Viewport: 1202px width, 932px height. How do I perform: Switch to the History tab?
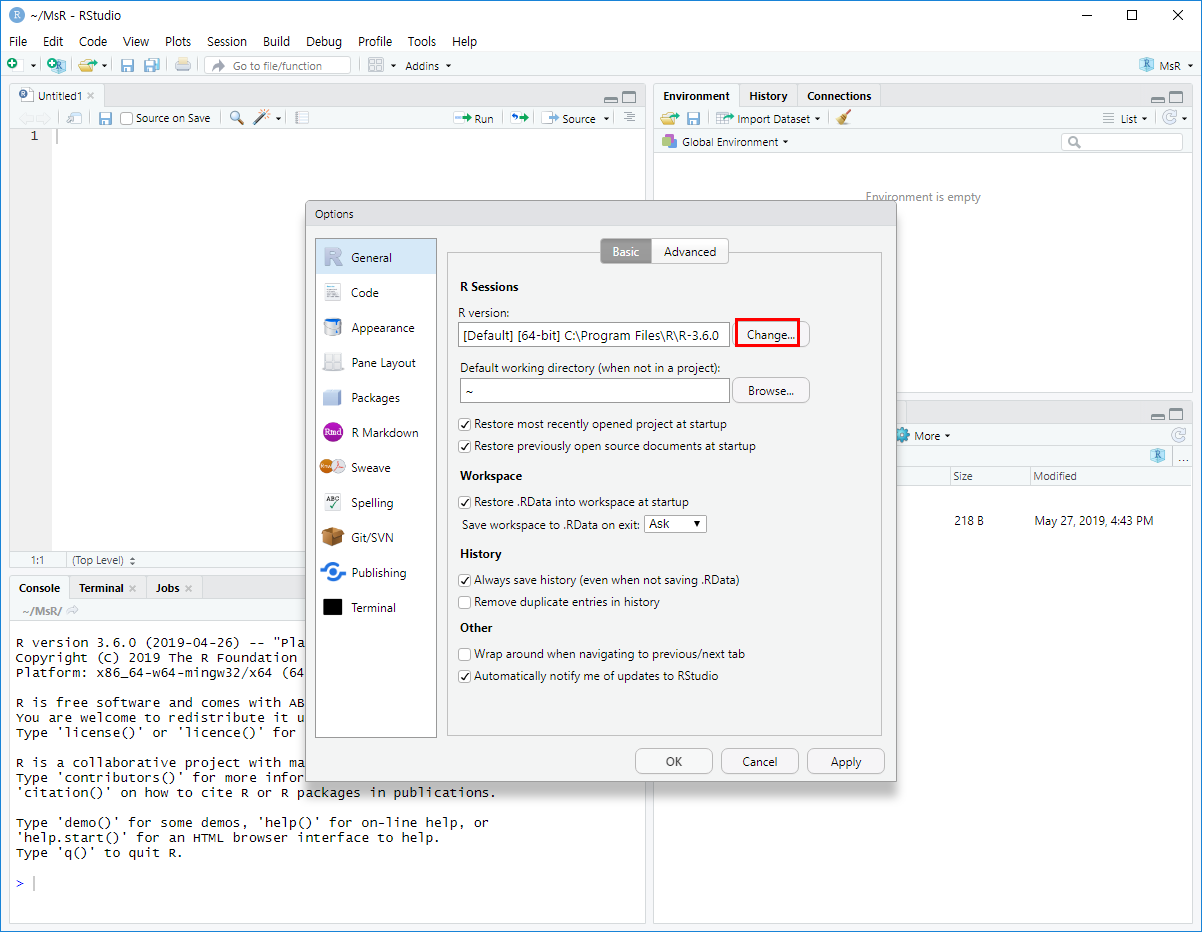[768, 96]
